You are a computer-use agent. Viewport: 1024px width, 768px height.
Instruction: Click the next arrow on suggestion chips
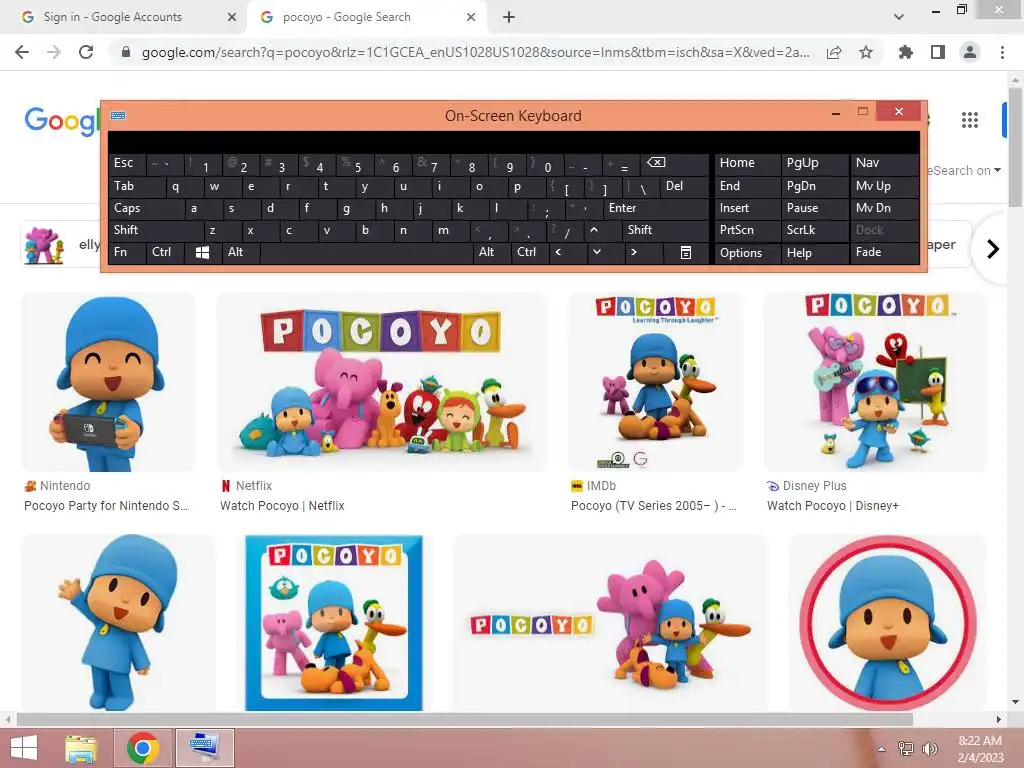993,249
